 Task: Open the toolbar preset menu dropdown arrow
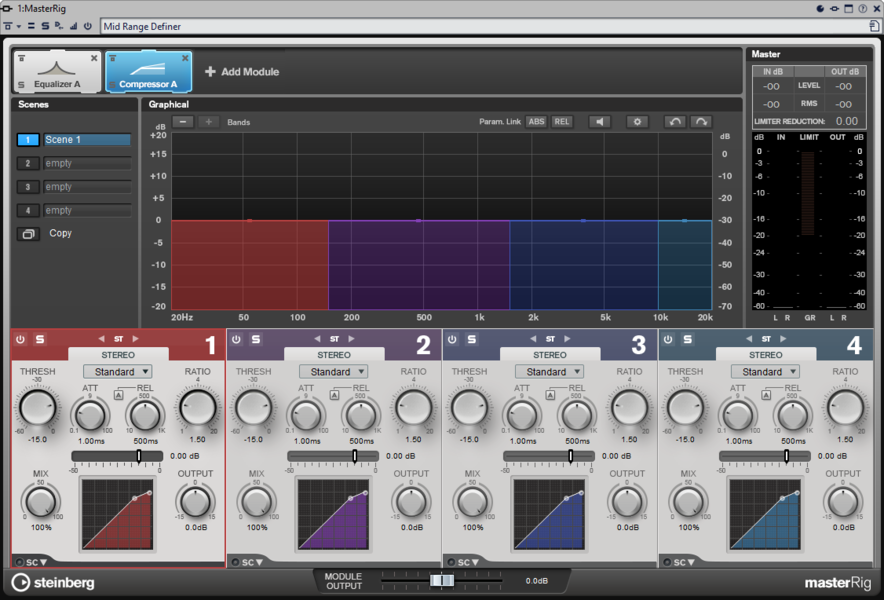click(x=19, y=26)
